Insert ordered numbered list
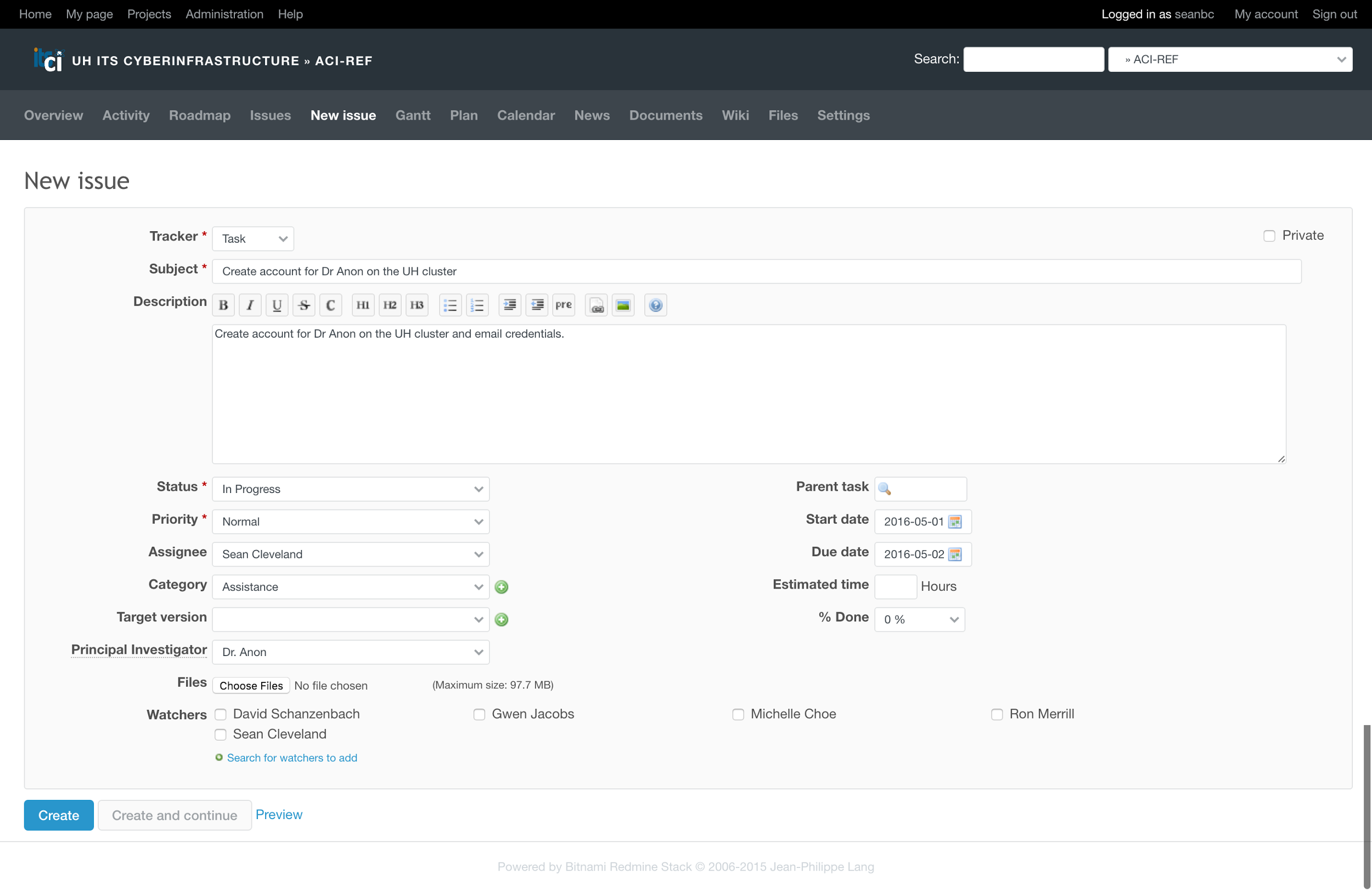This screenshot has width=1372, height=891. 477,305
